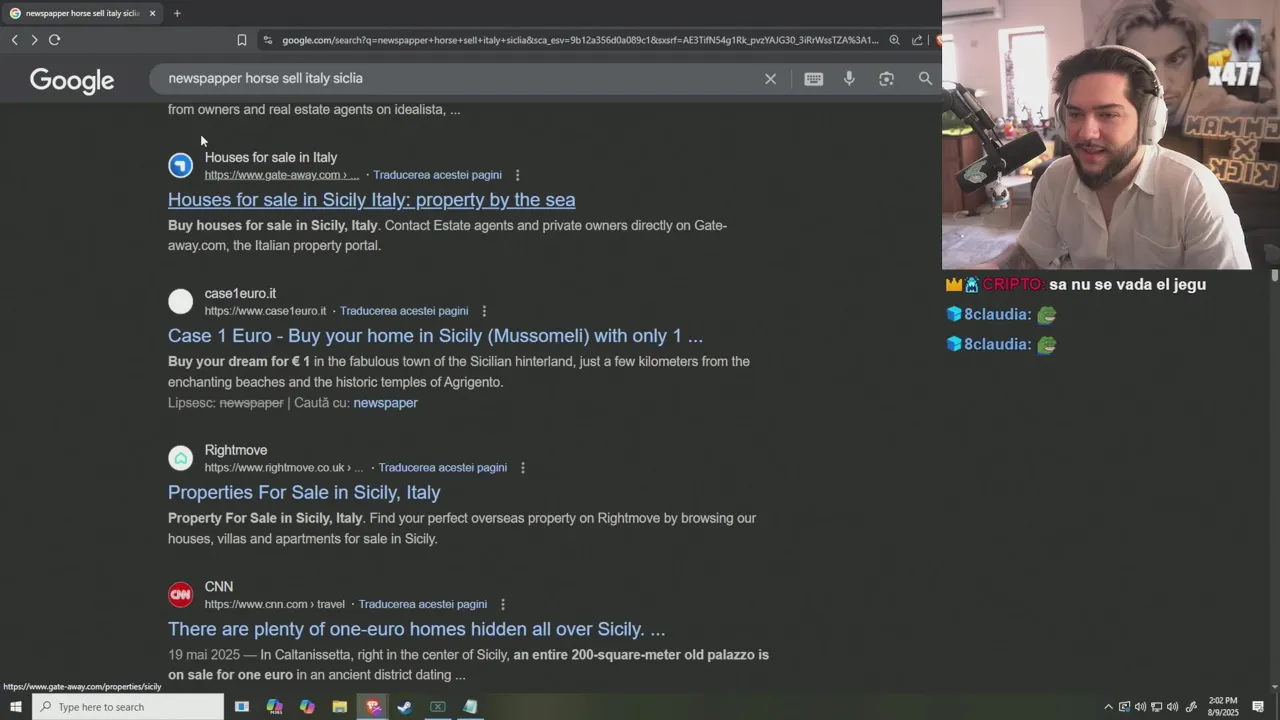This screenshot has height=720, width=1280.
Task: Click the share icon in the address bar
Action: (917, 40)
